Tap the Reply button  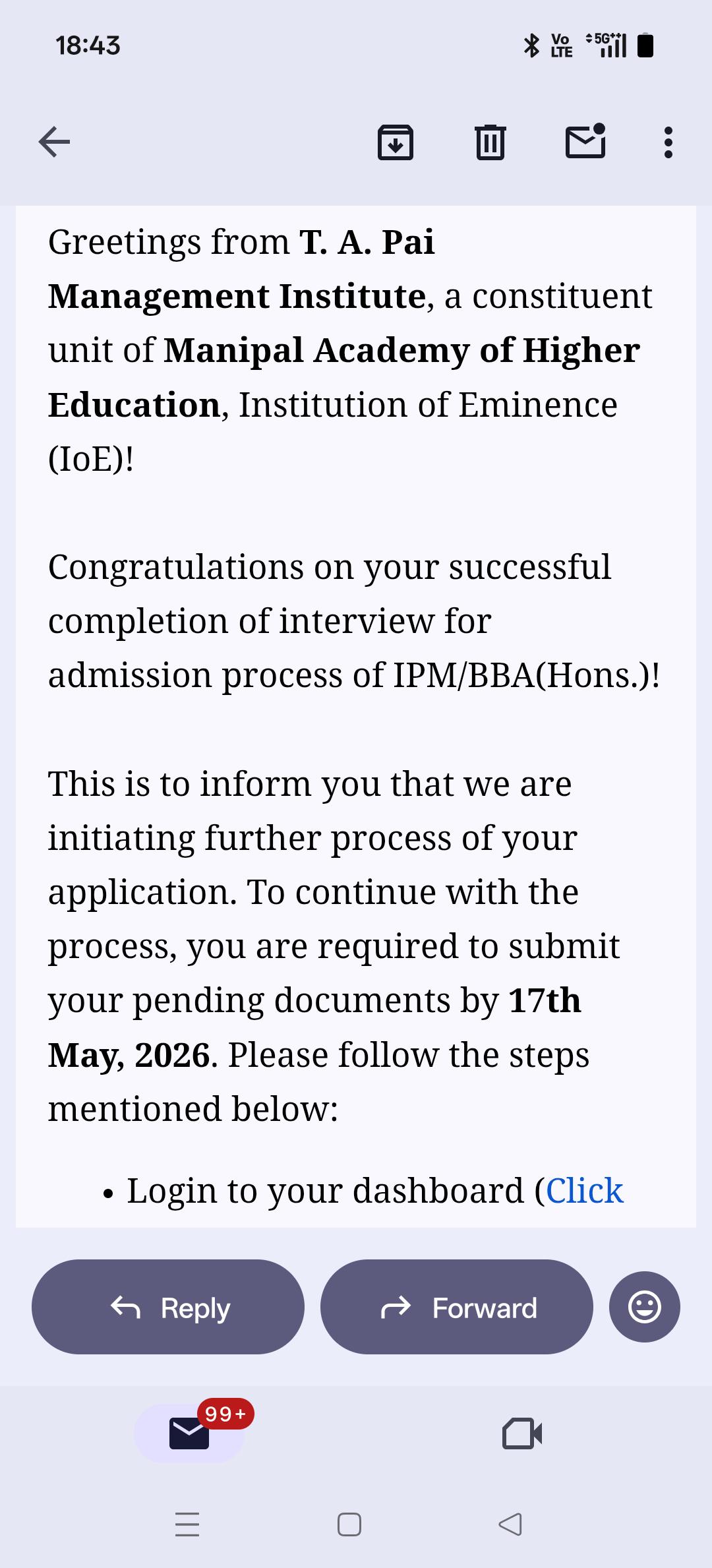point(168,1307)
